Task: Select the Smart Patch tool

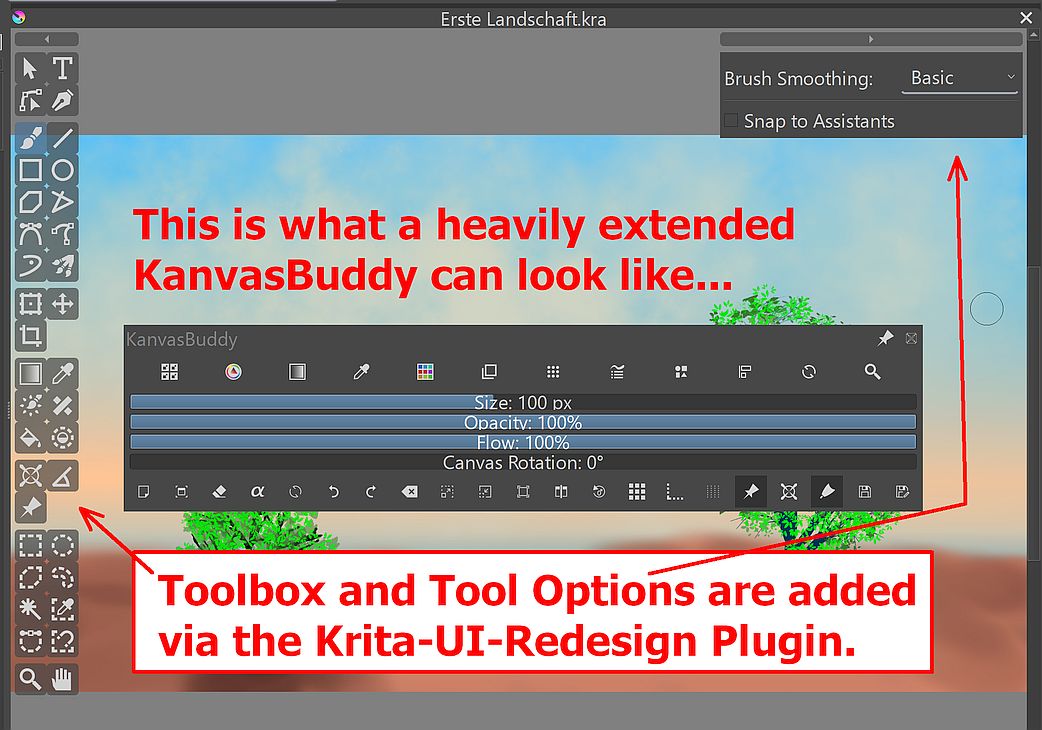Action: click(x=62, y=406)
